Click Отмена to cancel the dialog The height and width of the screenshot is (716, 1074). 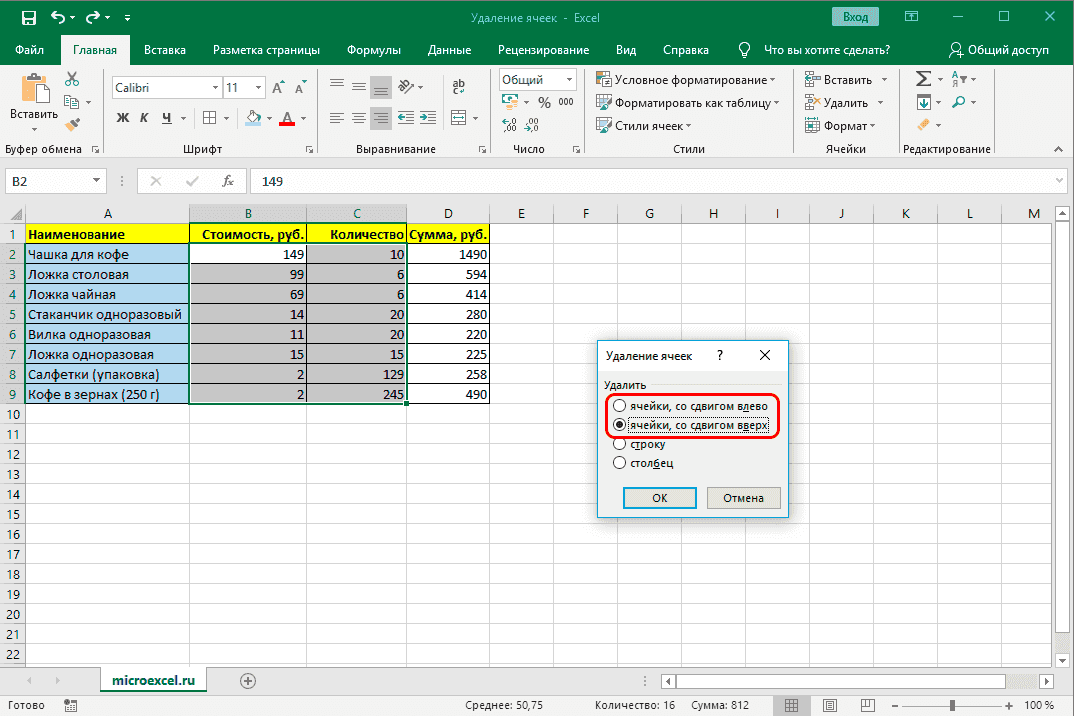[x=743, y=498]
